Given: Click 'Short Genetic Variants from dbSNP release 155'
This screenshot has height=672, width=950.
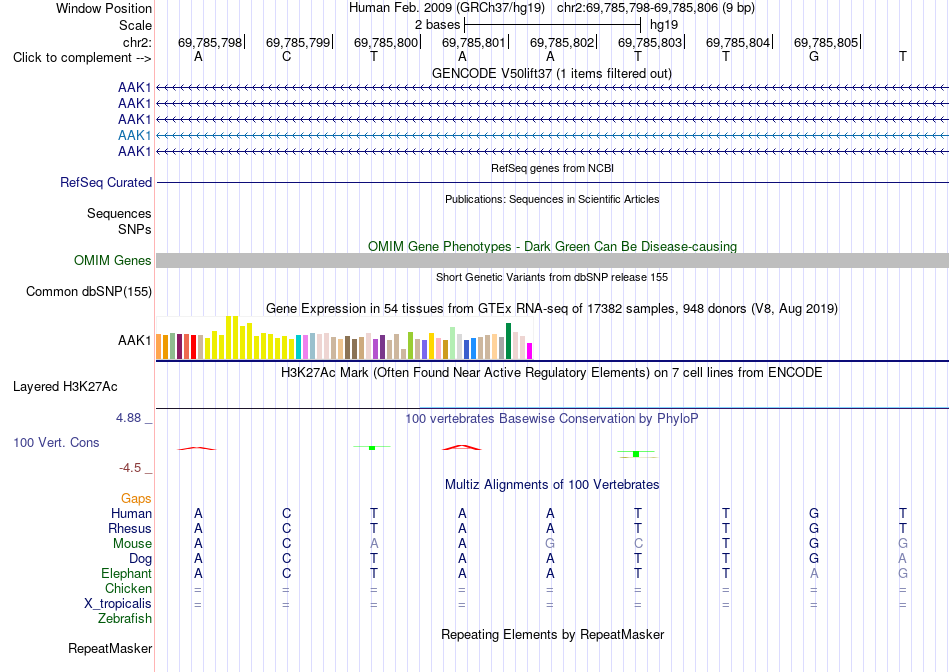Looking at the screenshot, I should (552, 278).
